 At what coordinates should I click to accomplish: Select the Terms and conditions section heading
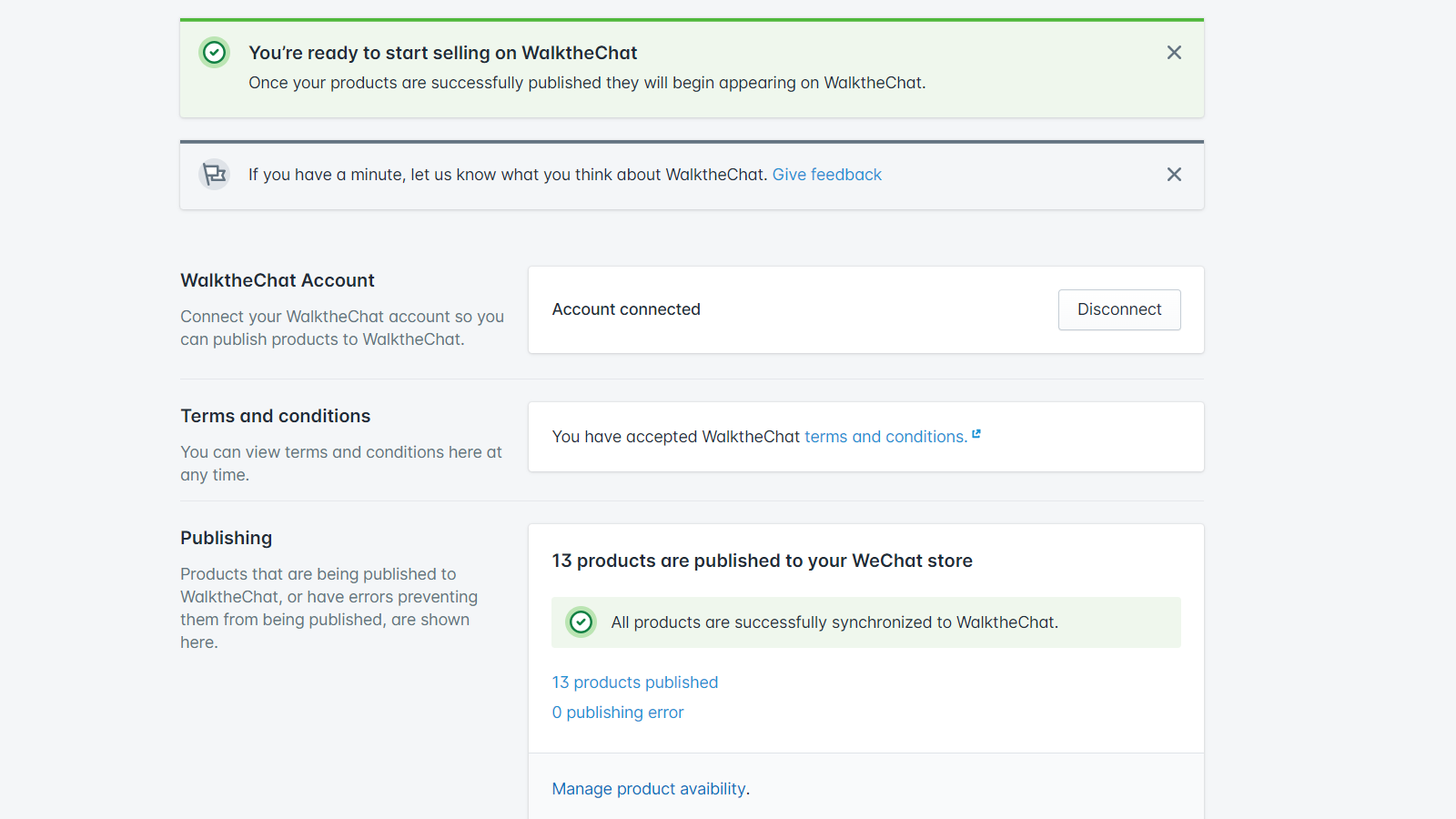coord(275,416)
